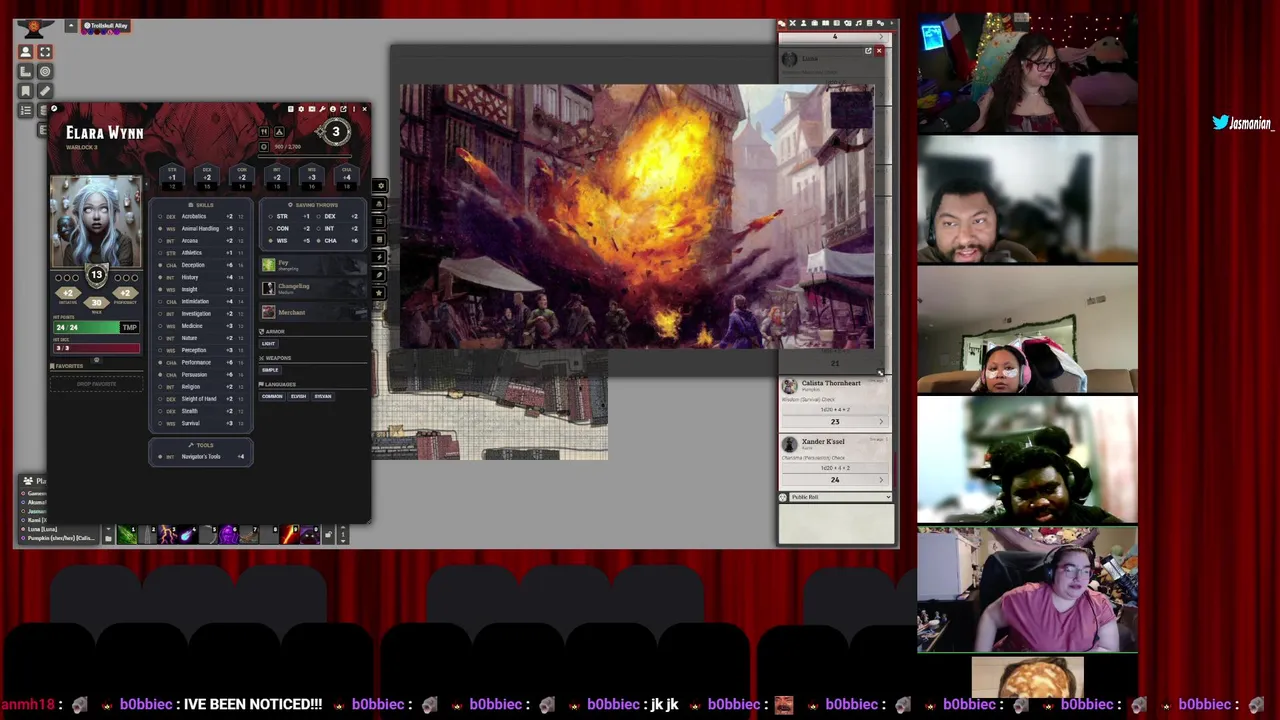
Task: Open the wrench icon in sheet header
Action: [x=322, y=109]
